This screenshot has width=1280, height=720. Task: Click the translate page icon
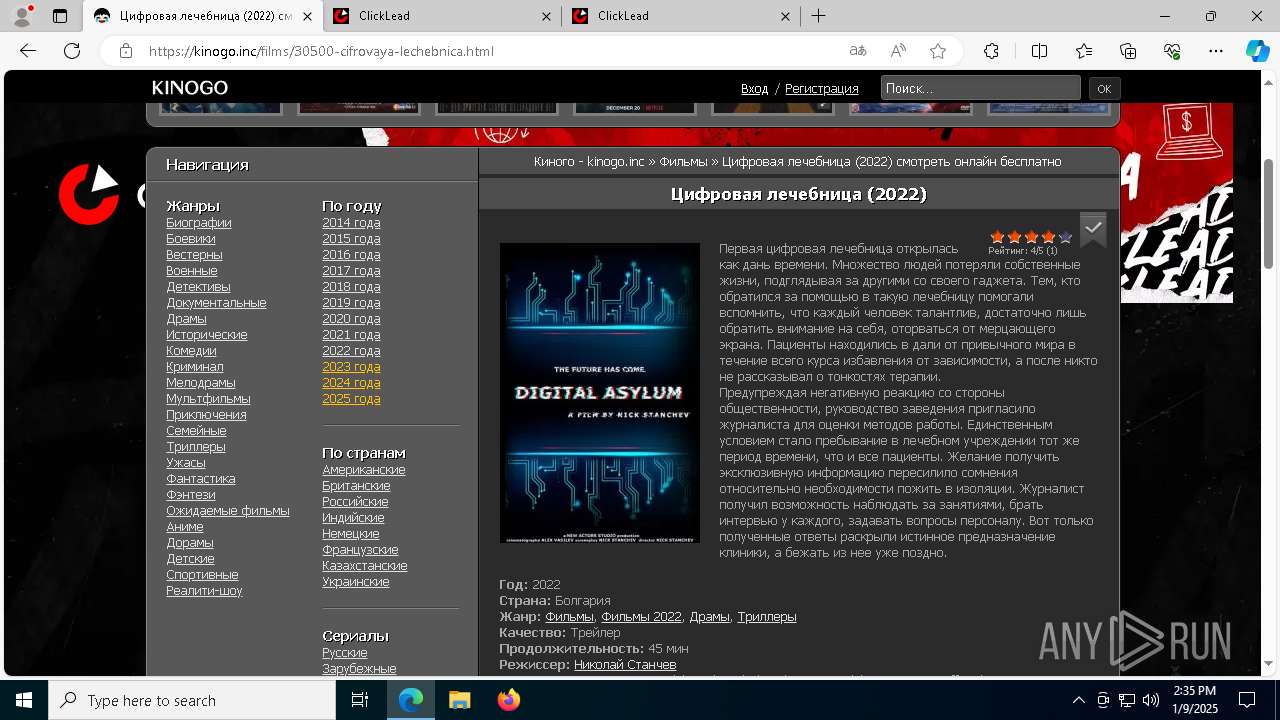click(858, 51)
